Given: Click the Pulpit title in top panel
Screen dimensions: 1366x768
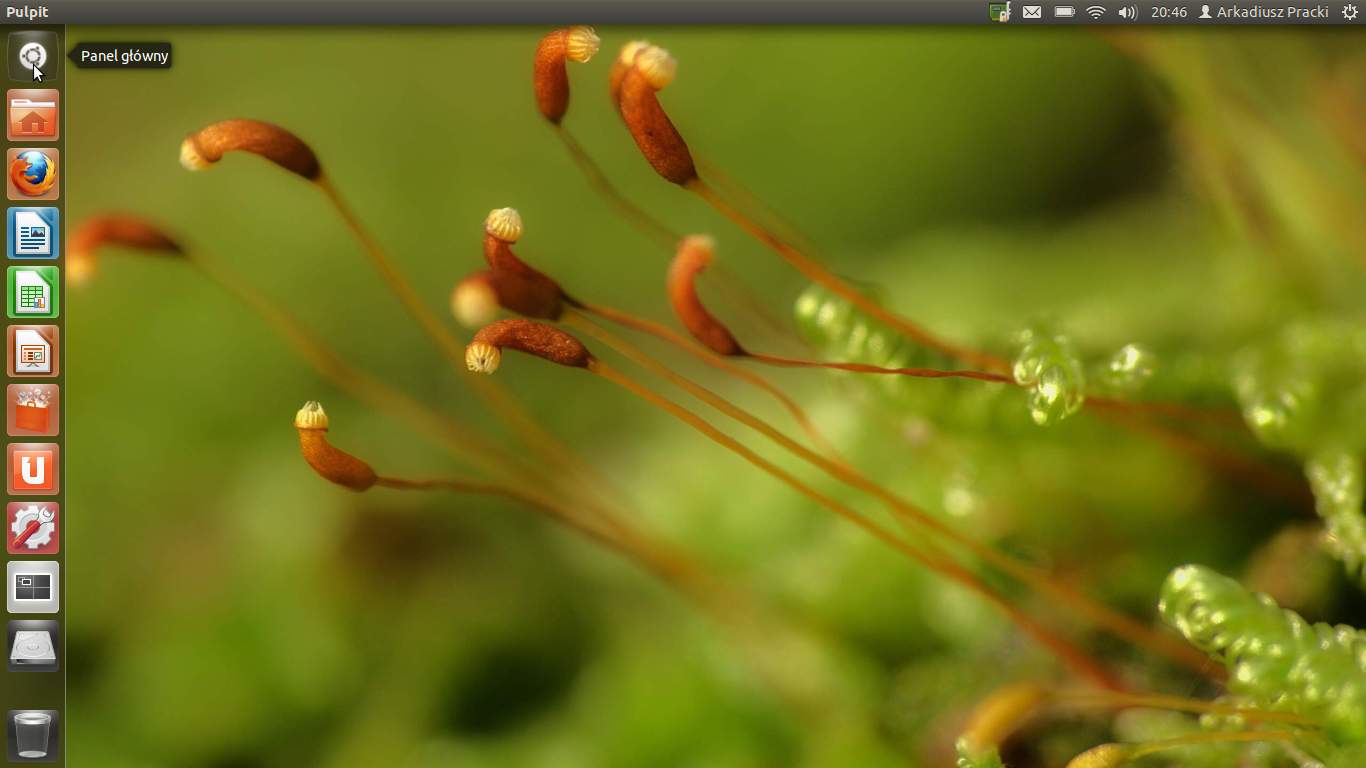Looking at the screenshot, I should [x=27, y=12].
